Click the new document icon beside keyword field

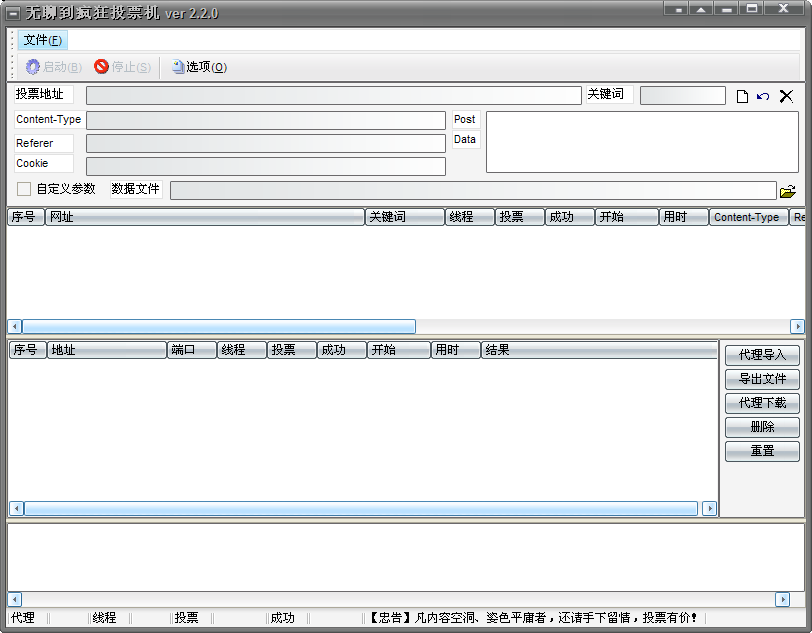point(742,95)
